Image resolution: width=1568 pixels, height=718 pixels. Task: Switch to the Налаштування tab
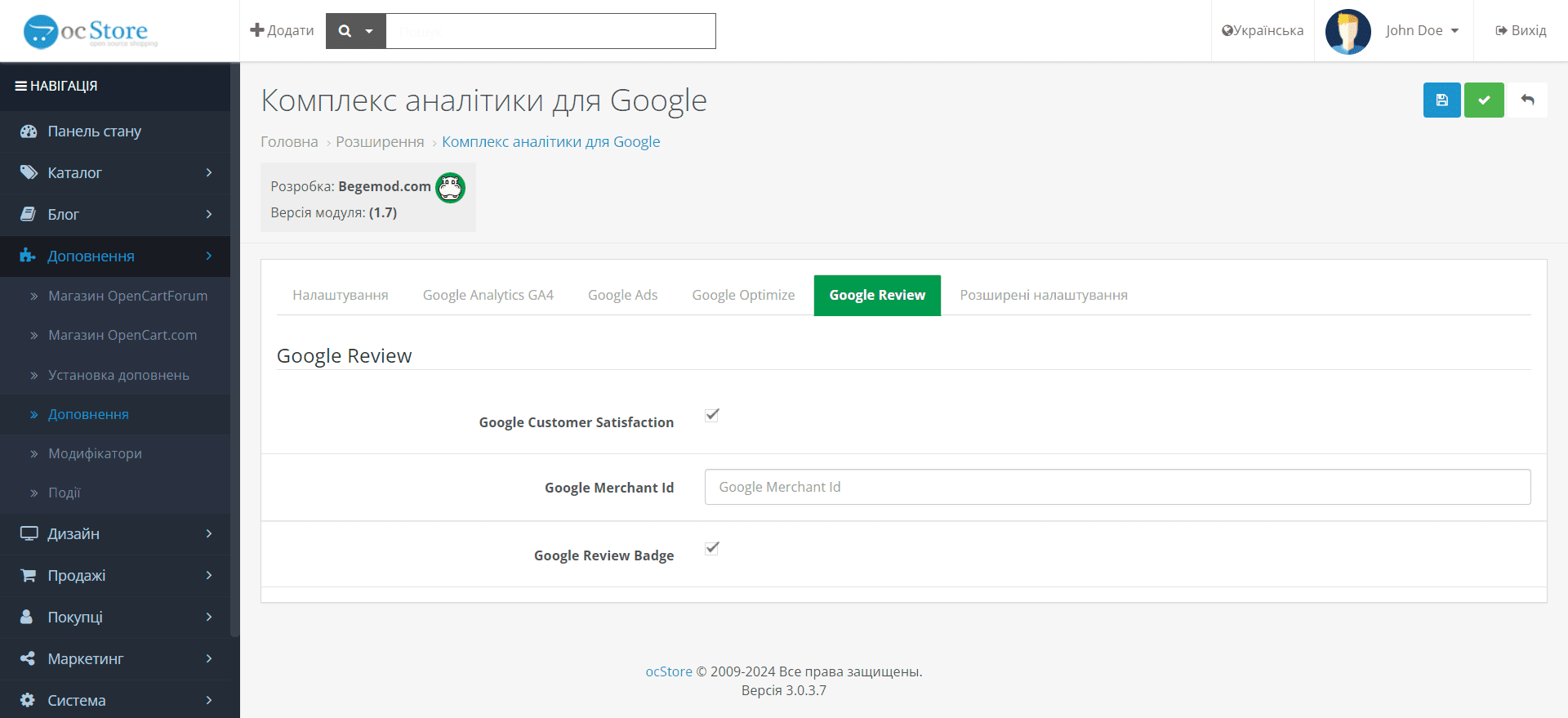click(x=341, y=295)
